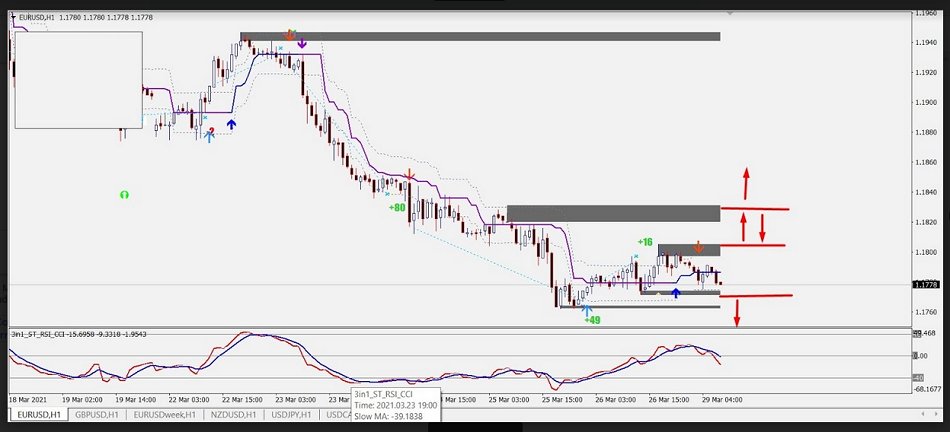Click the +16 green profit label
The image size is (950, 432).
point(644,242)
